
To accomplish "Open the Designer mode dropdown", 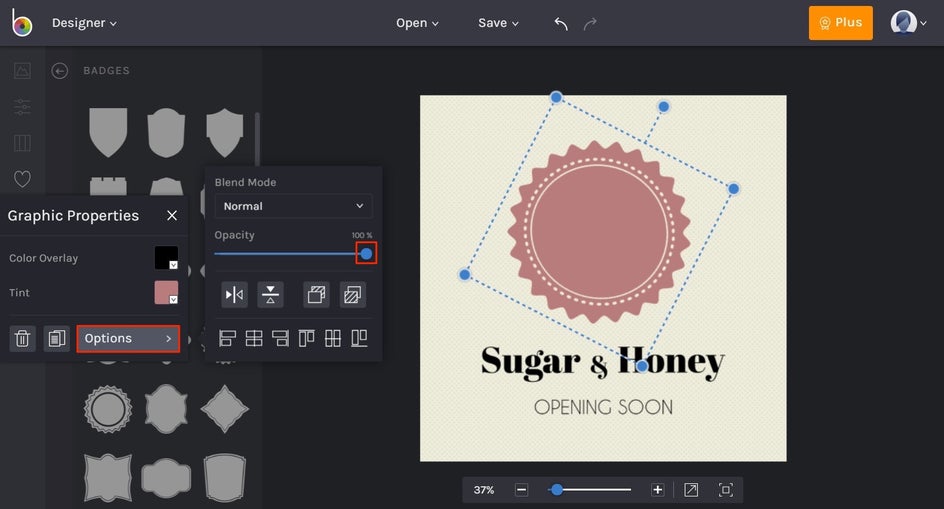I will click(x=84, y=23).
